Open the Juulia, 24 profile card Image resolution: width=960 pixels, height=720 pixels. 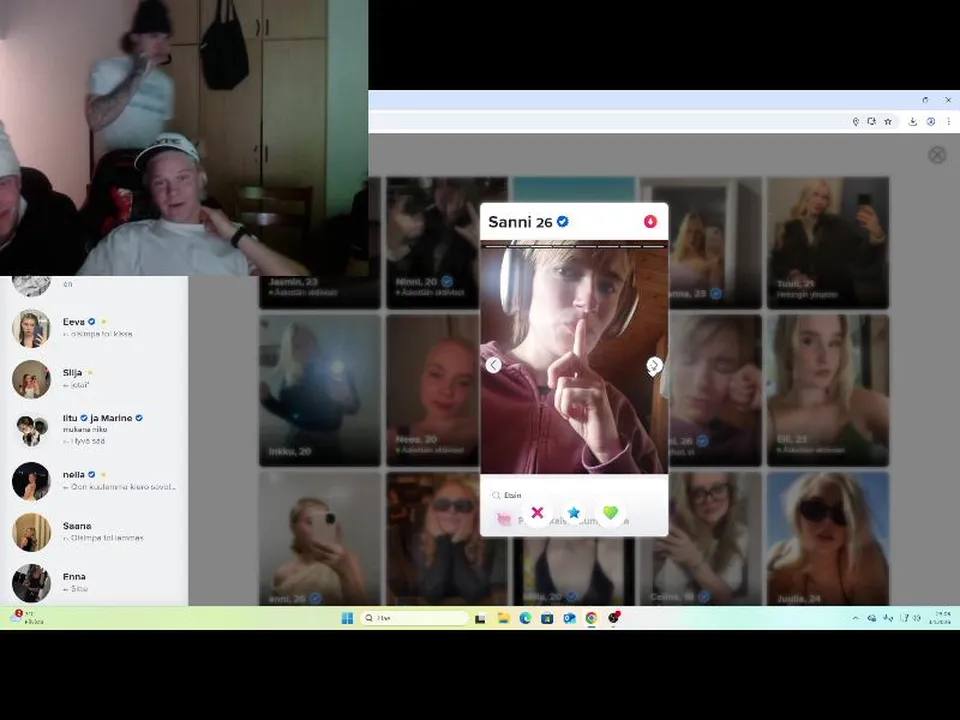[828, 538]
